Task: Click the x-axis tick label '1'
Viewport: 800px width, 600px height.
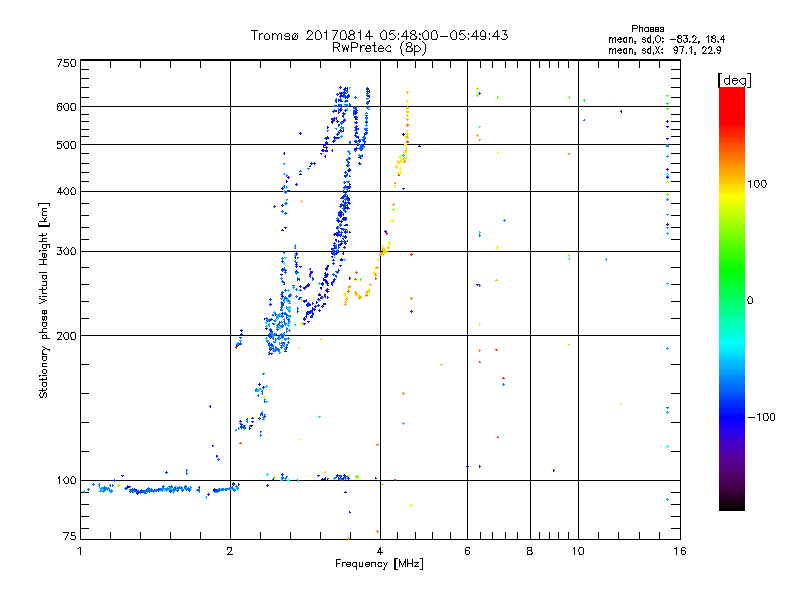Action: [x=80, y=551]
